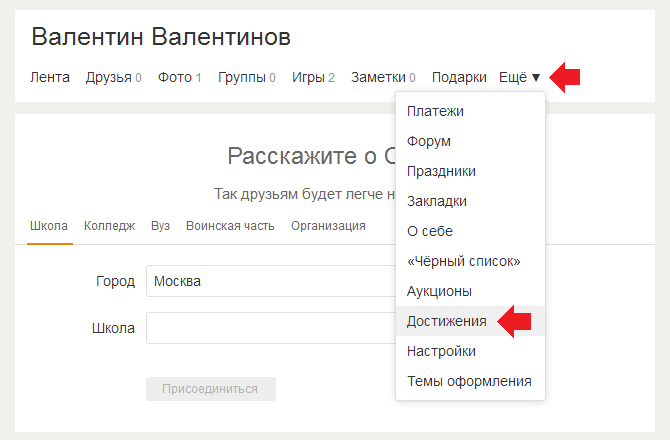This screenshot has height=440, width=670.
Task: Choose Форум in the menu
Action: click(x=429, y=141)
